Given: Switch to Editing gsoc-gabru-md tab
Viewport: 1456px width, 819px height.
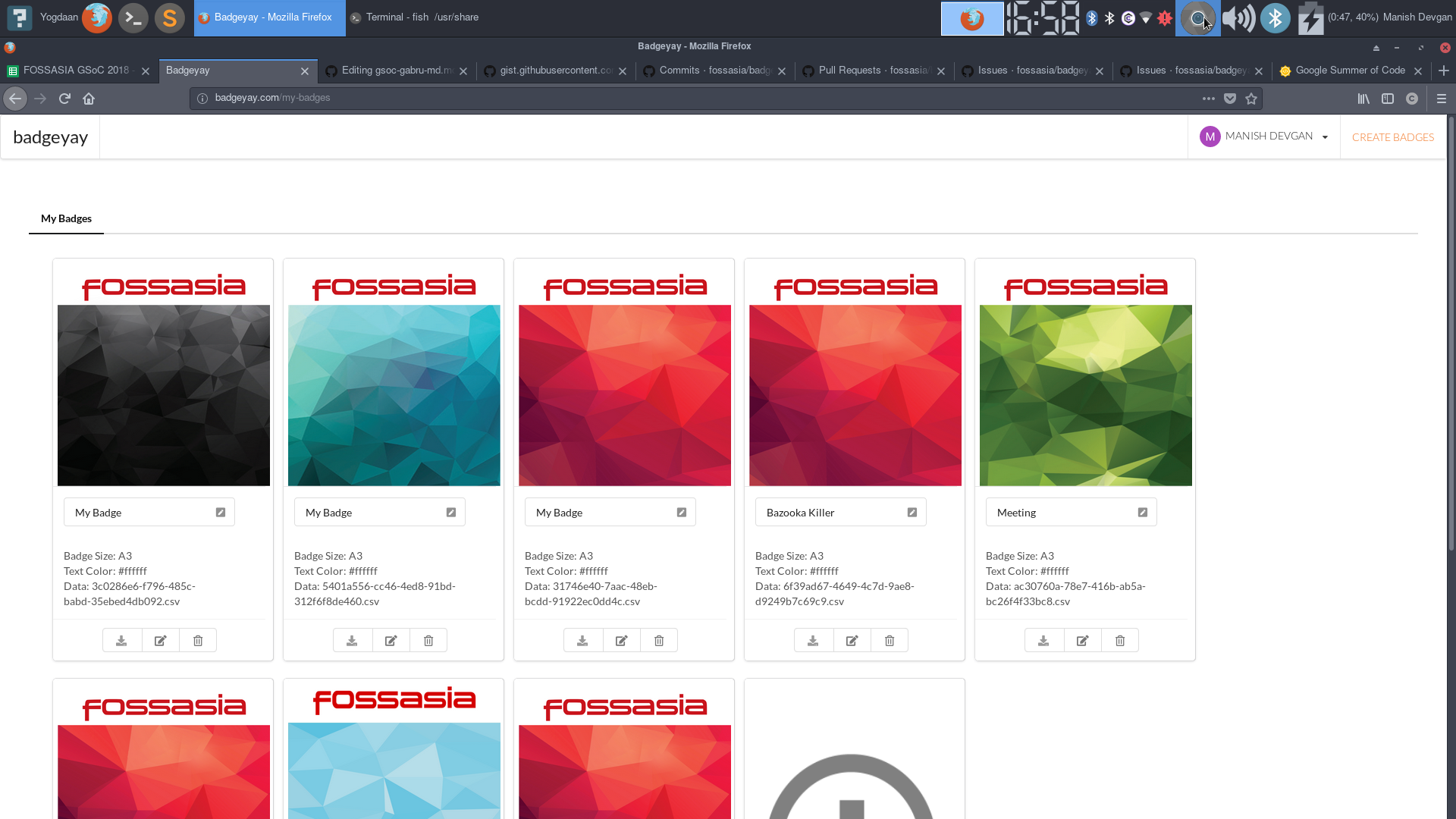Looking at the screenshot, I should point(397,71).
